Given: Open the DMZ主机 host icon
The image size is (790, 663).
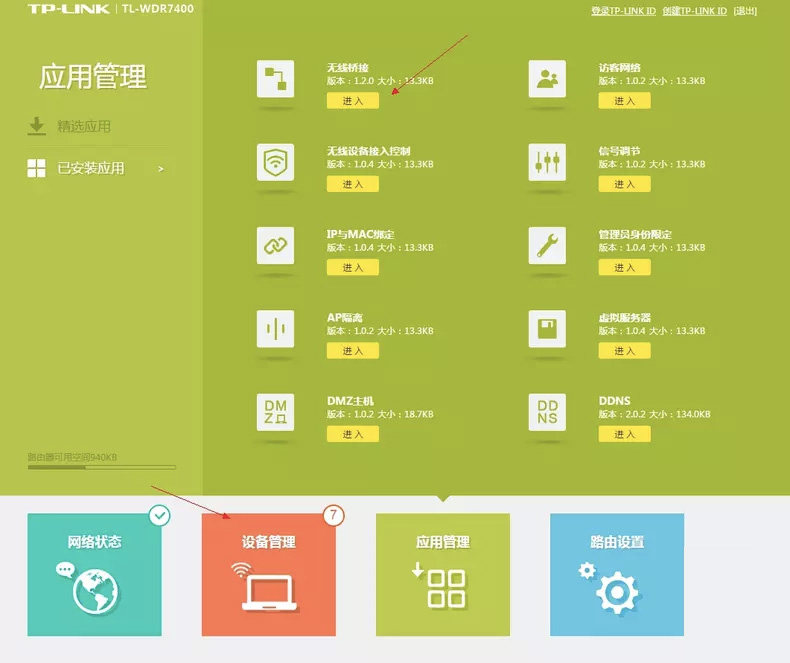Looking at the screenshot, I should pos(276,411).
